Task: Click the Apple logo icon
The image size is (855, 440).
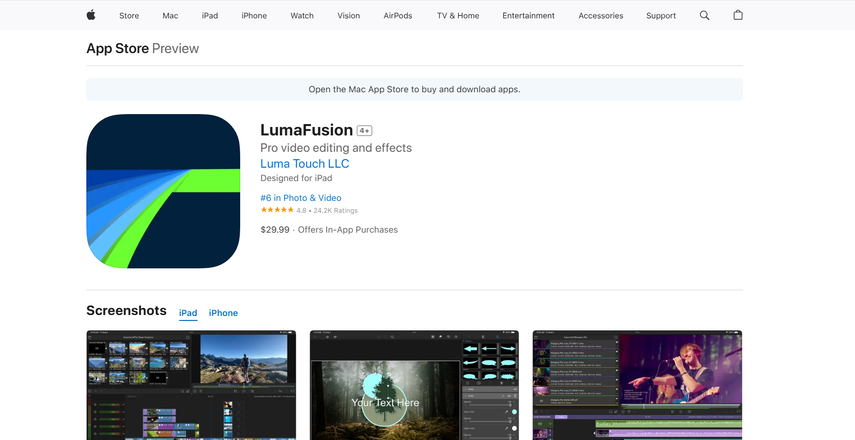Action: pyautogui.click(x=91, y=15)
